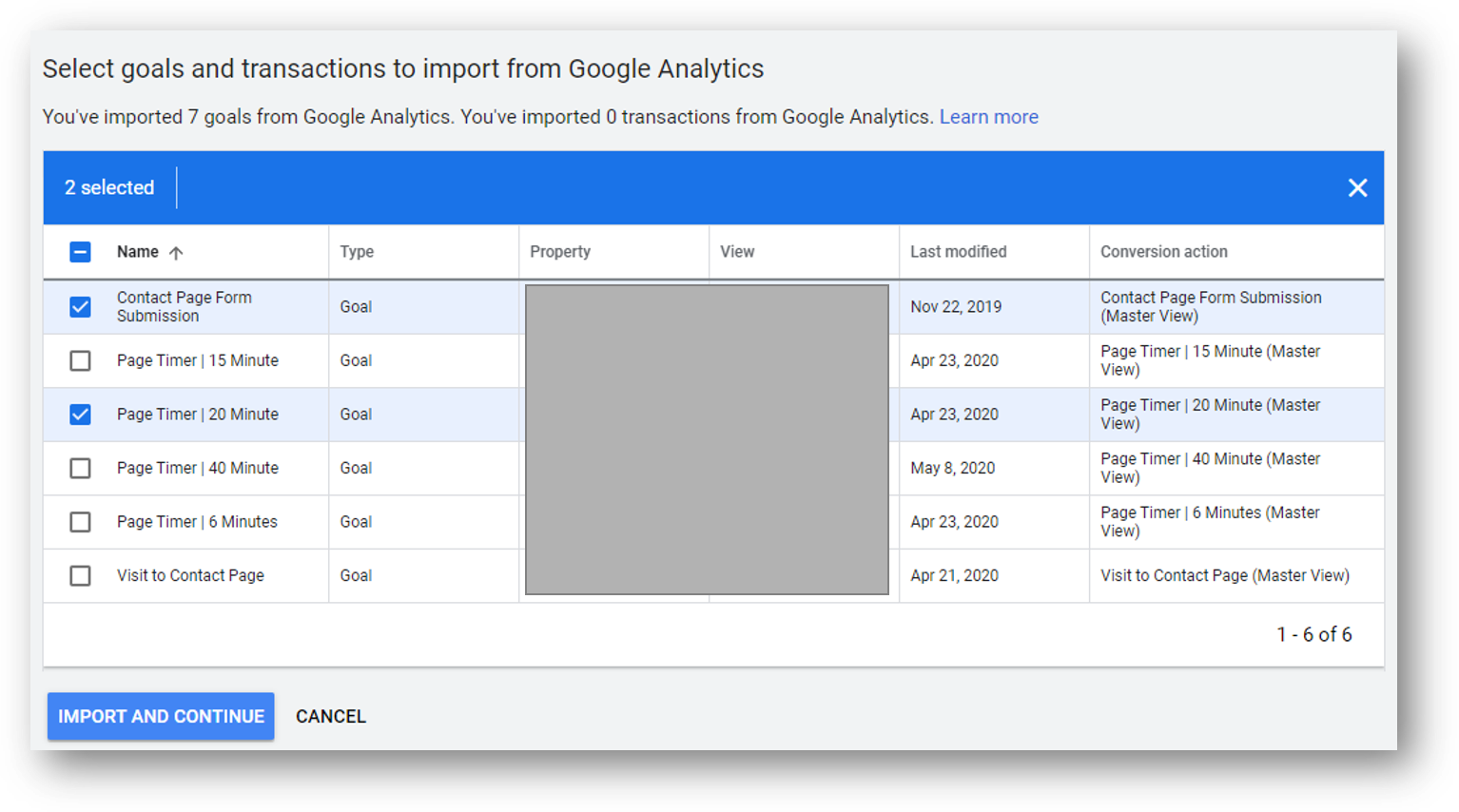
Task: Uncheck the Page Timer | 20 Minute checkbox
Action: [80, 415]
